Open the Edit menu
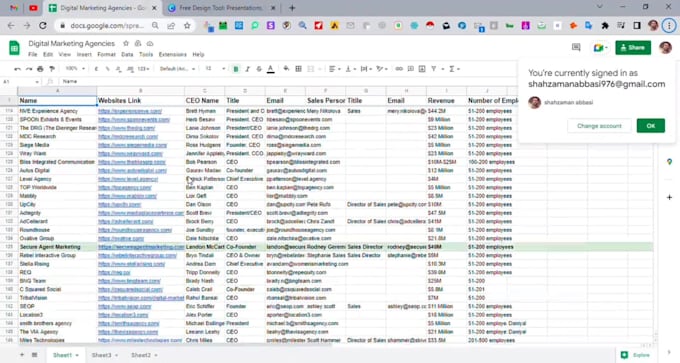Image resolution: width=680 pixels, height=363 pixels. [x=48, y=55]
